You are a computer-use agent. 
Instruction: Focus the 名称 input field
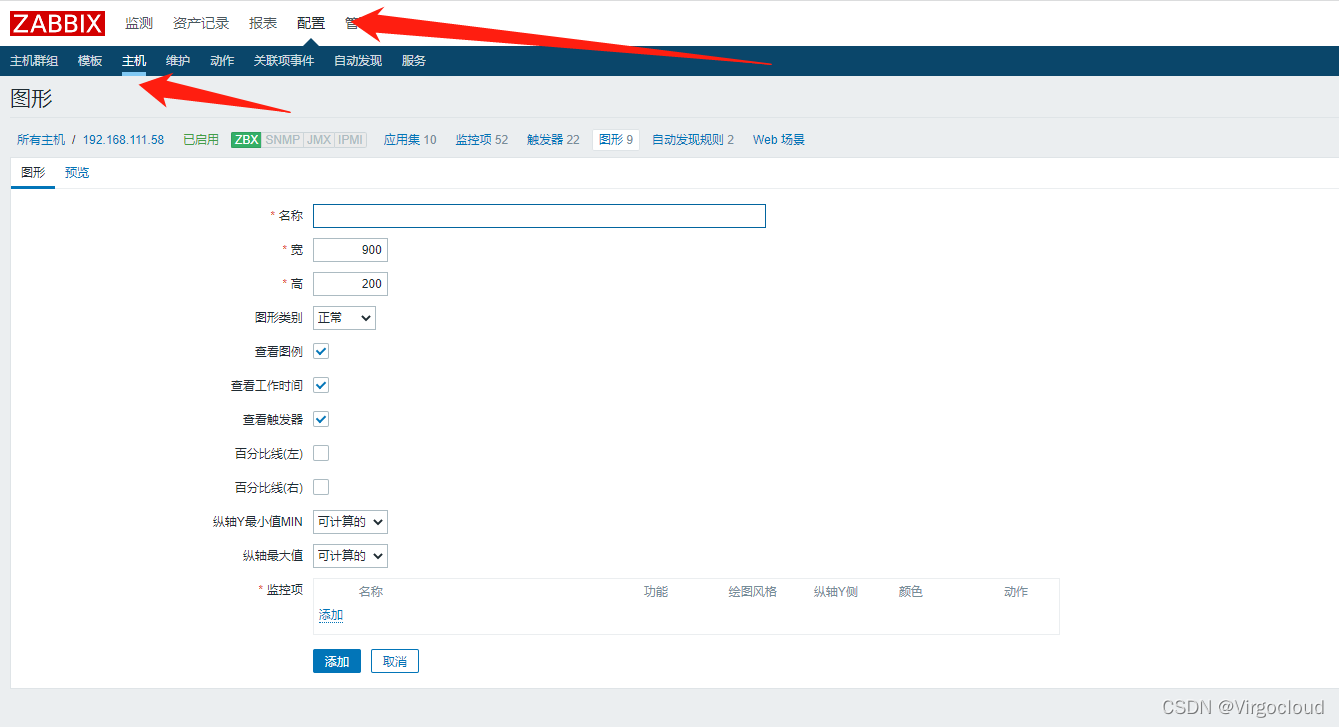539,216
